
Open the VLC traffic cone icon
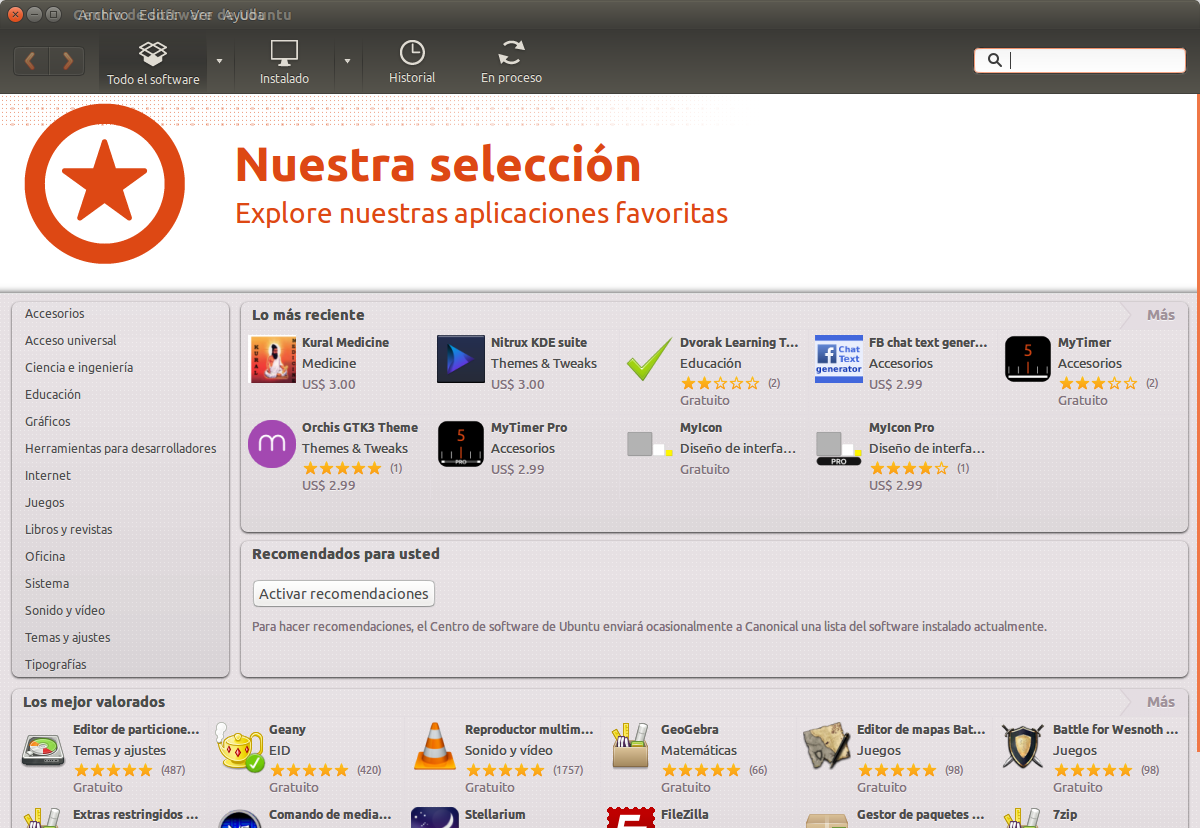pyautogui.click(x=435, y=747)
